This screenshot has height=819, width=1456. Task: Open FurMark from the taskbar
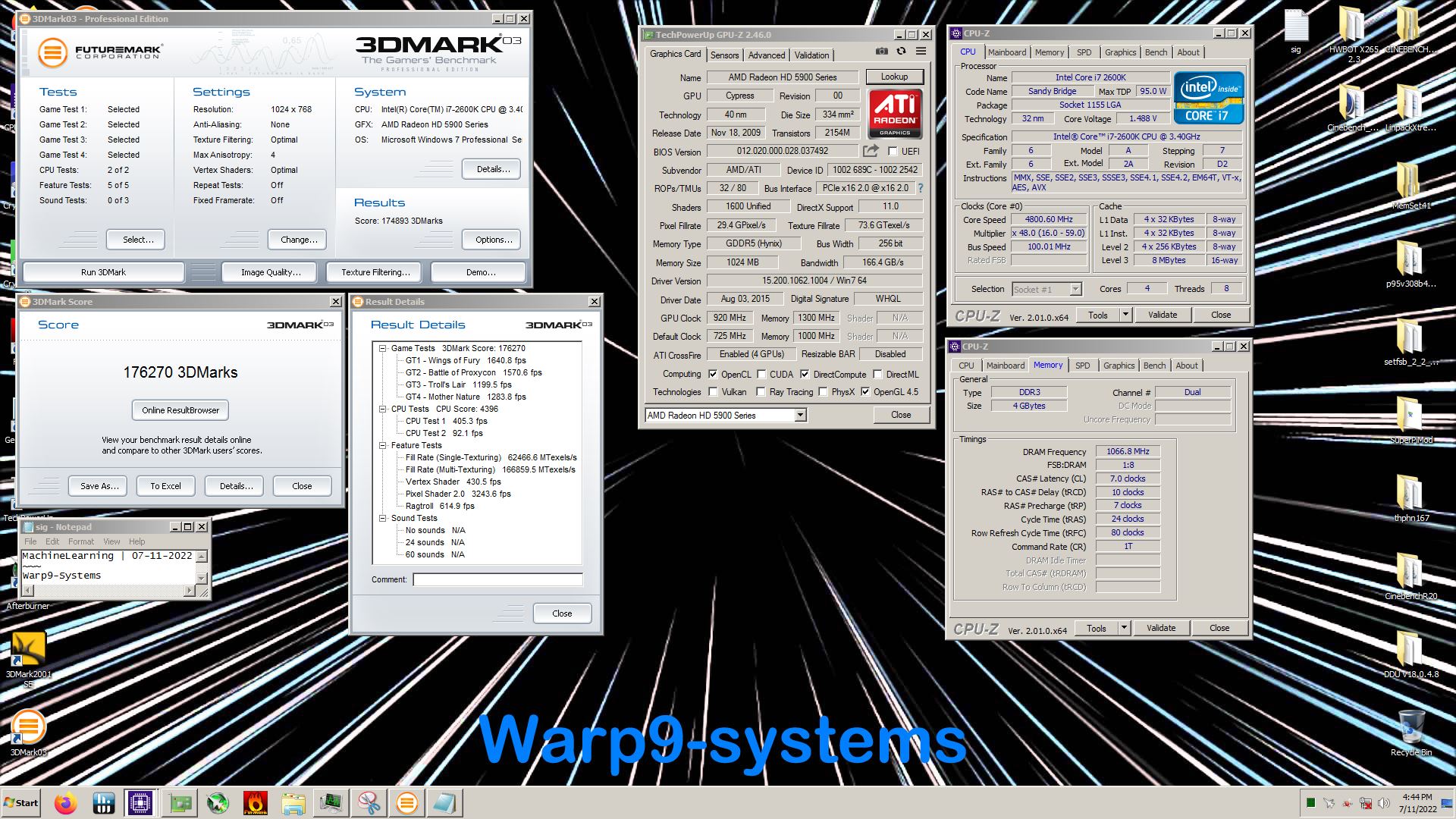coord(256,803)
